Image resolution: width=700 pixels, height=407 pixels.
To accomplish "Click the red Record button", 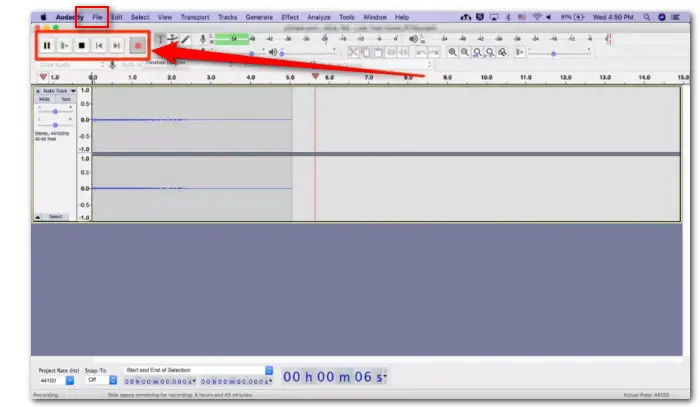I will click(138, 46).
